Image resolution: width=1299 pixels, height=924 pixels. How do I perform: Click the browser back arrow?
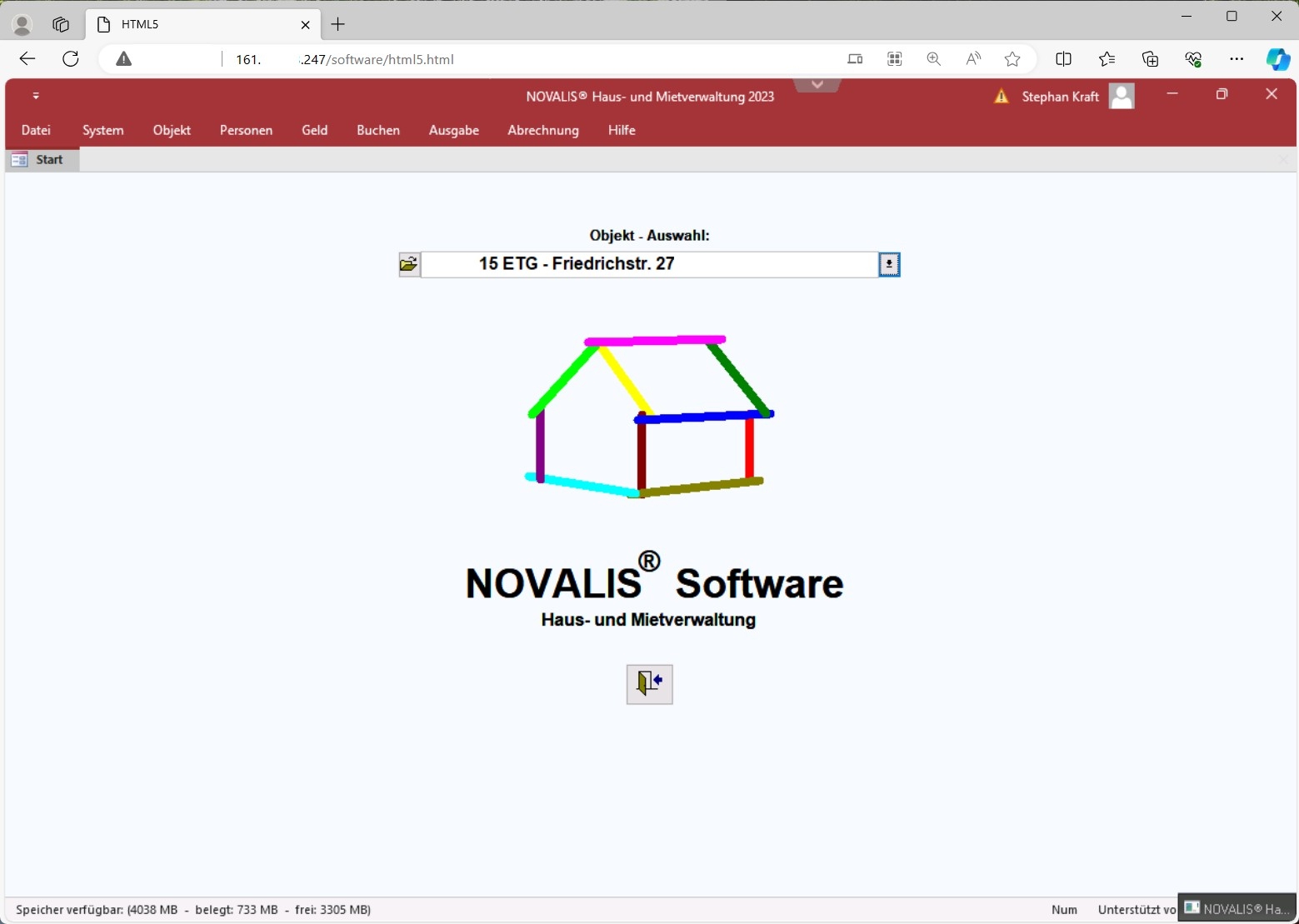click(27, 58)
